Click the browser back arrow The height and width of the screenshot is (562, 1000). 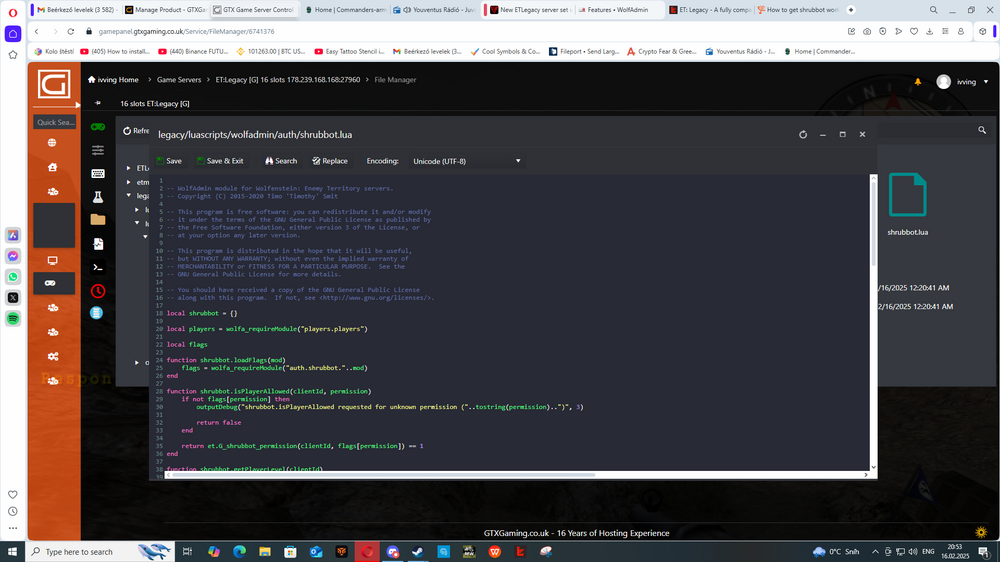click(x=36, y=31)
